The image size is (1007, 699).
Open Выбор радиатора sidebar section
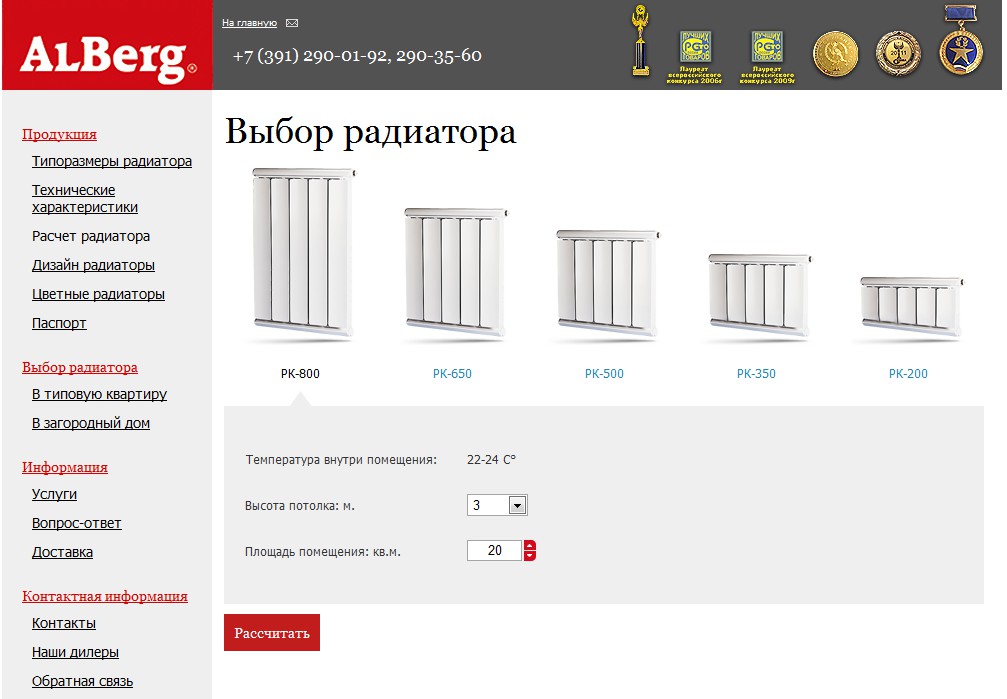80,367
